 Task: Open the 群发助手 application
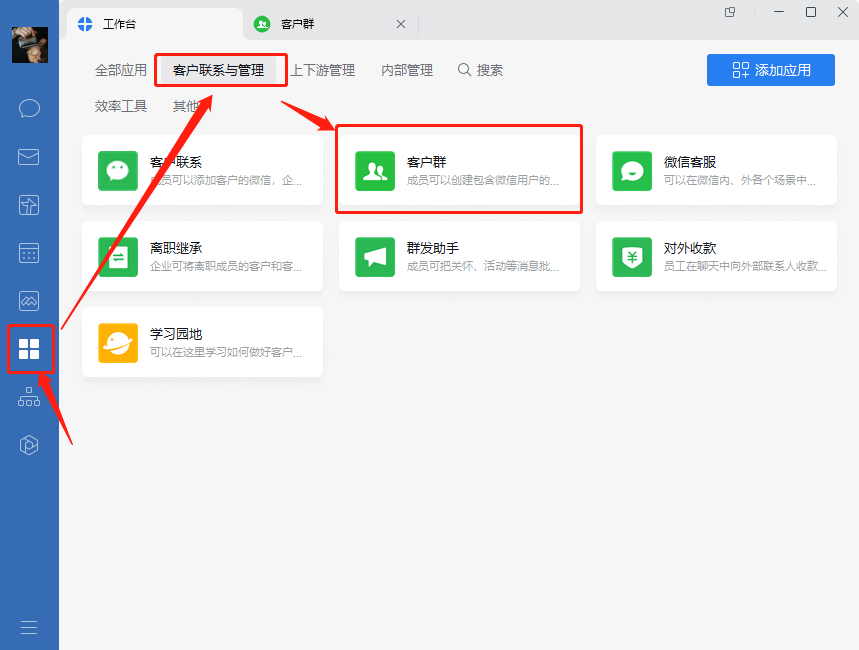tap(459, 256)
